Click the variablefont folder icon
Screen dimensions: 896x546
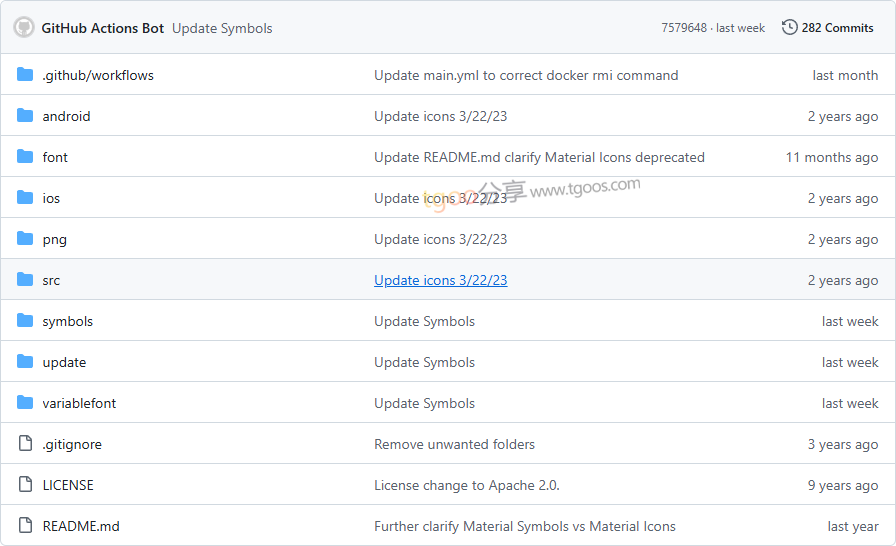pos(25,403)
